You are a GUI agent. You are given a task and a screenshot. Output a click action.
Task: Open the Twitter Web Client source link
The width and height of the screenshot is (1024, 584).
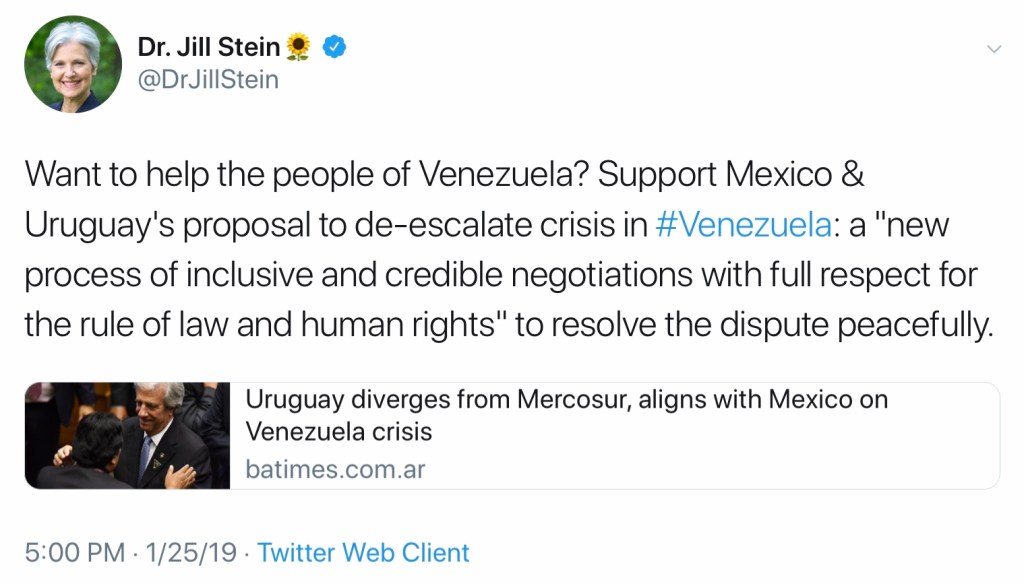pyautogui.click(x=364, y=553)
